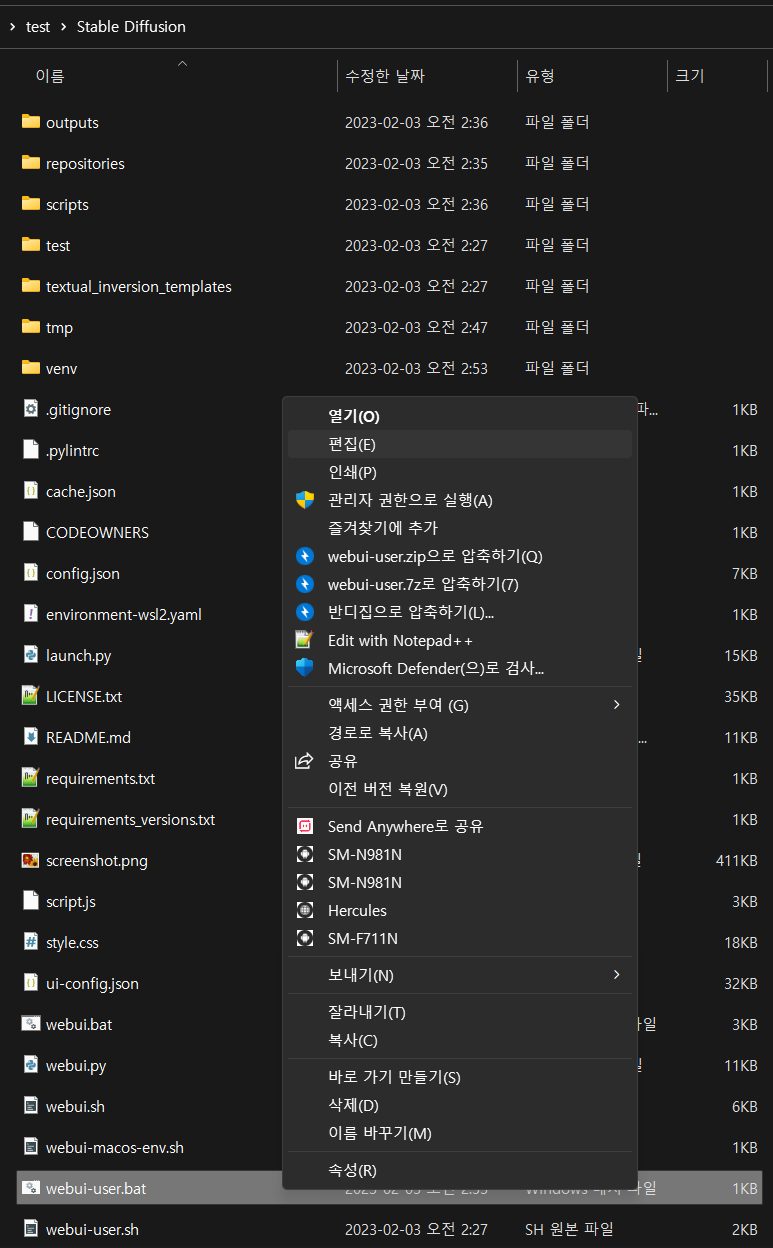
Task: Select webui-user.7z로 압축하기(7)
Action: click(x=460, y=584)
